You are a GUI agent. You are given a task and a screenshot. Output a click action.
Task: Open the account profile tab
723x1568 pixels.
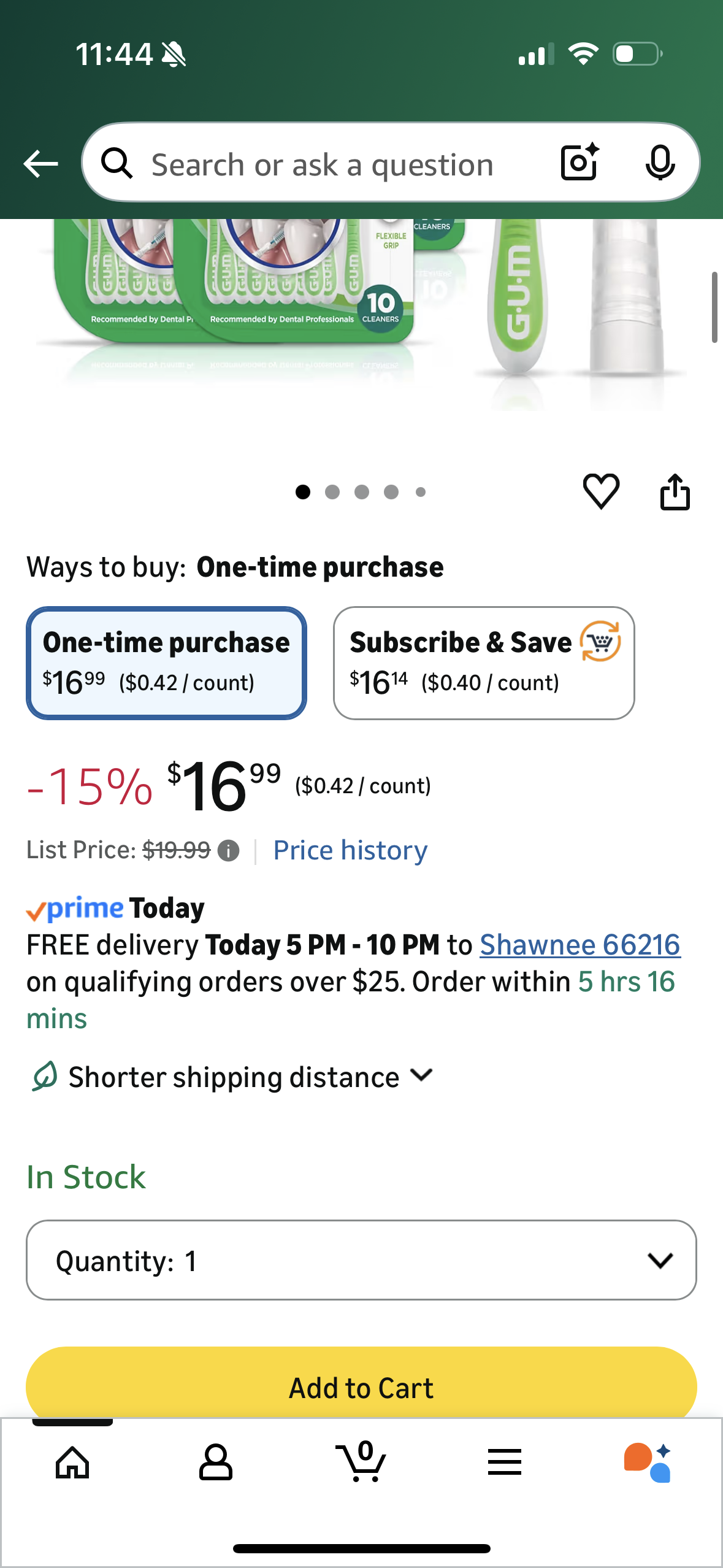tap(216, 1462)
